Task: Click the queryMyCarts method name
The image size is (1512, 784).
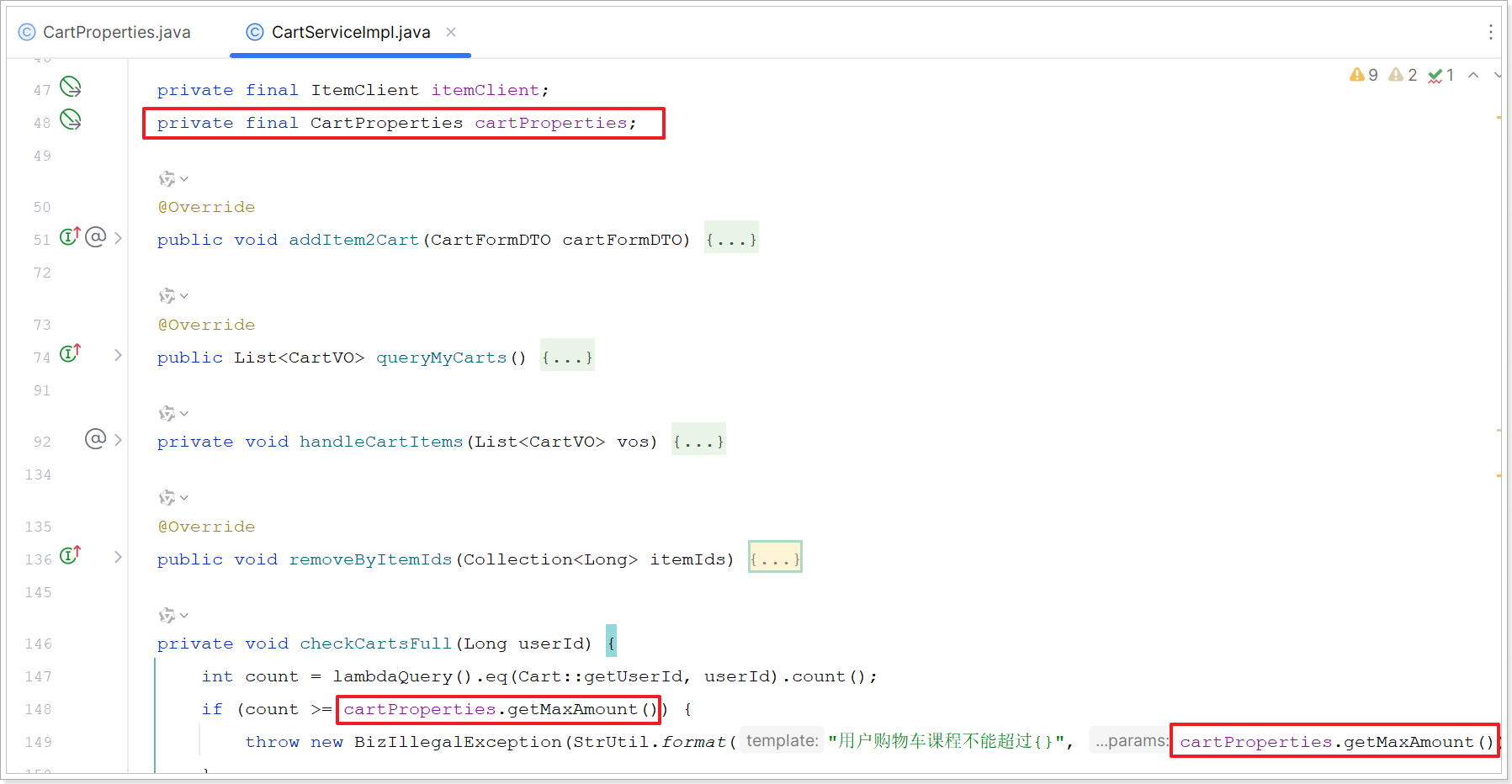Action: [x=441, y=358]
